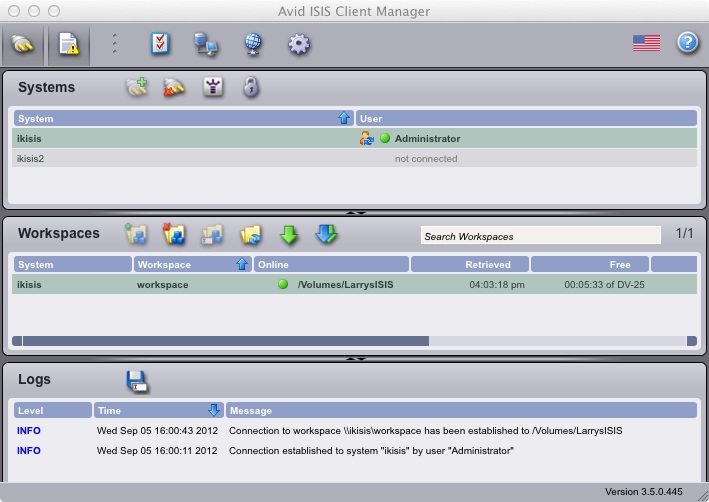Image resolution: width=709 pixels, height=502 pixels.
Task: Click the Level column header in Logs
Action: point(53,411)
